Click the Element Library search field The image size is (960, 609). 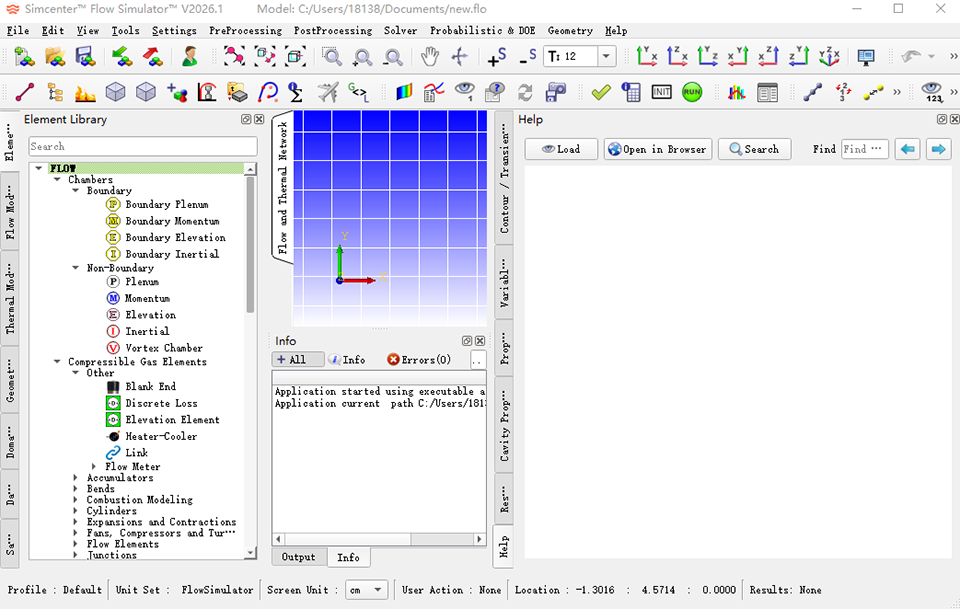click(143, 147)
